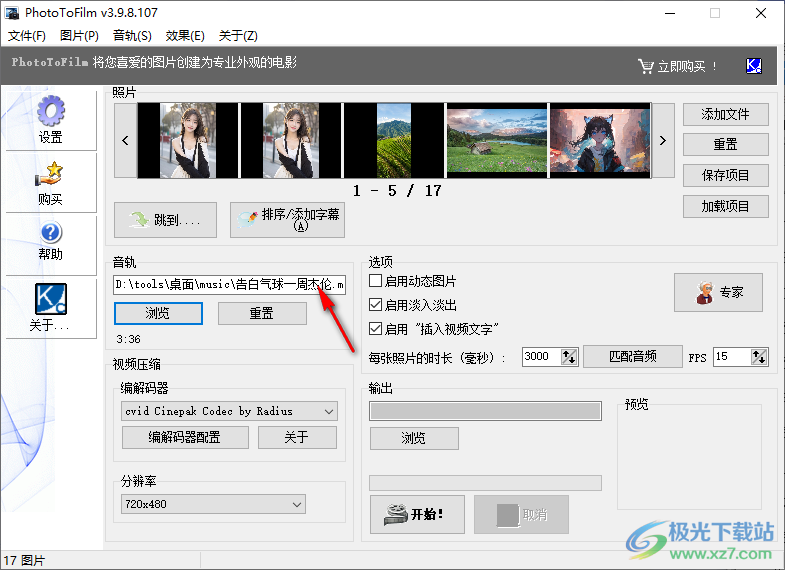Click the audio track 重置 reset button

(262, 313)
